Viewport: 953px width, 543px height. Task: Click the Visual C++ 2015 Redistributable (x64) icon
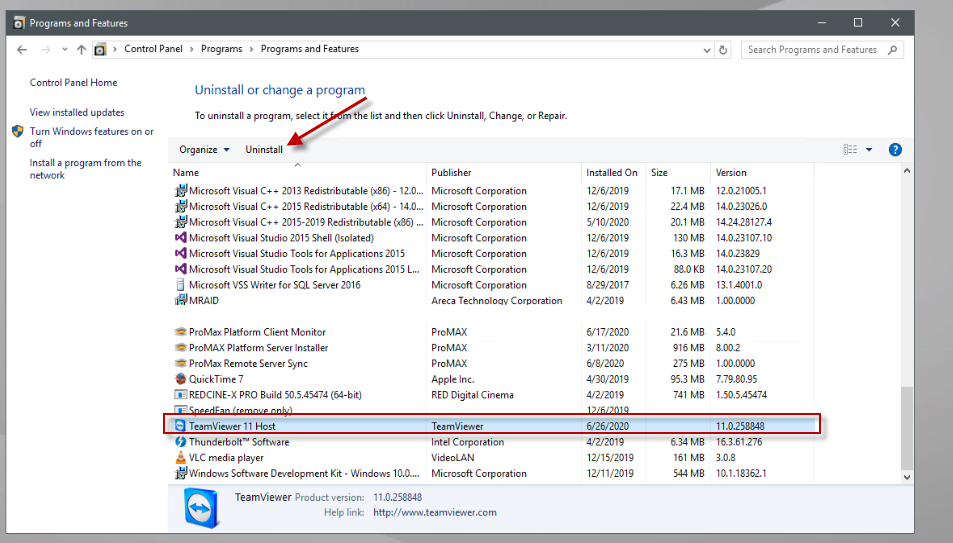point(181,206)
